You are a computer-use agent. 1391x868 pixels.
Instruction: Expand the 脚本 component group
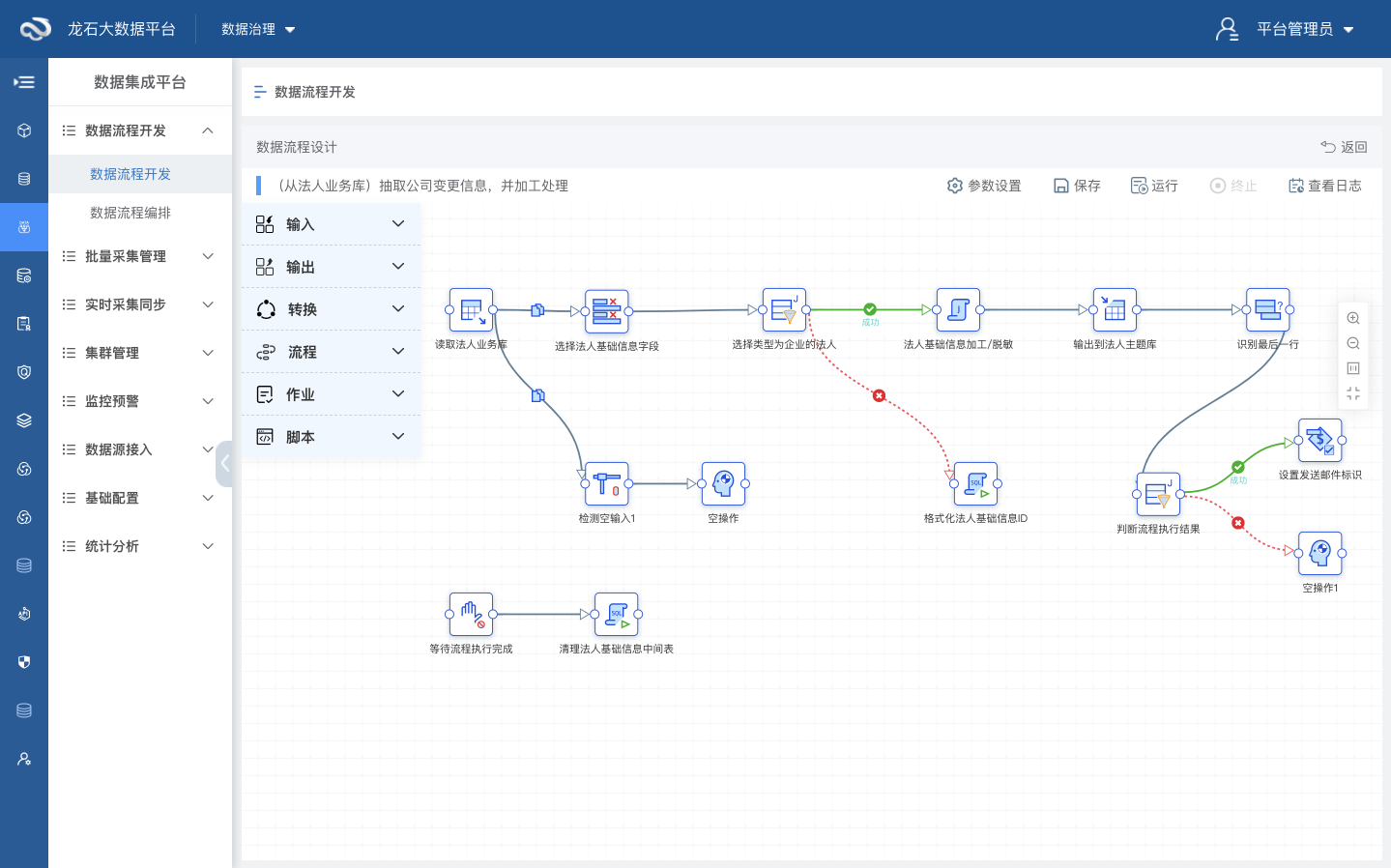coord(331,437)
